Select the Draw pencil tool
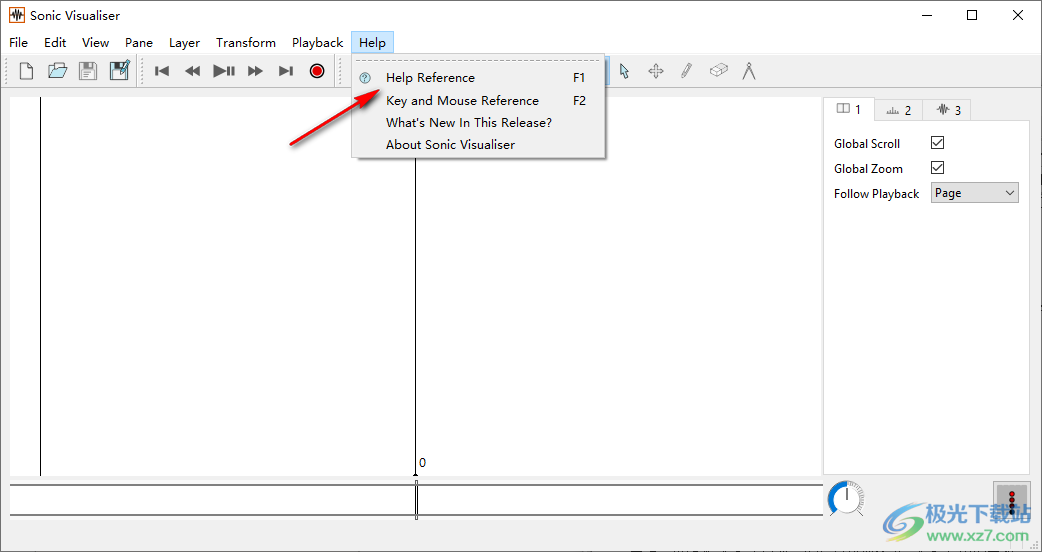This screenshot has height=552, width=1042. click(x=686, y=71)
